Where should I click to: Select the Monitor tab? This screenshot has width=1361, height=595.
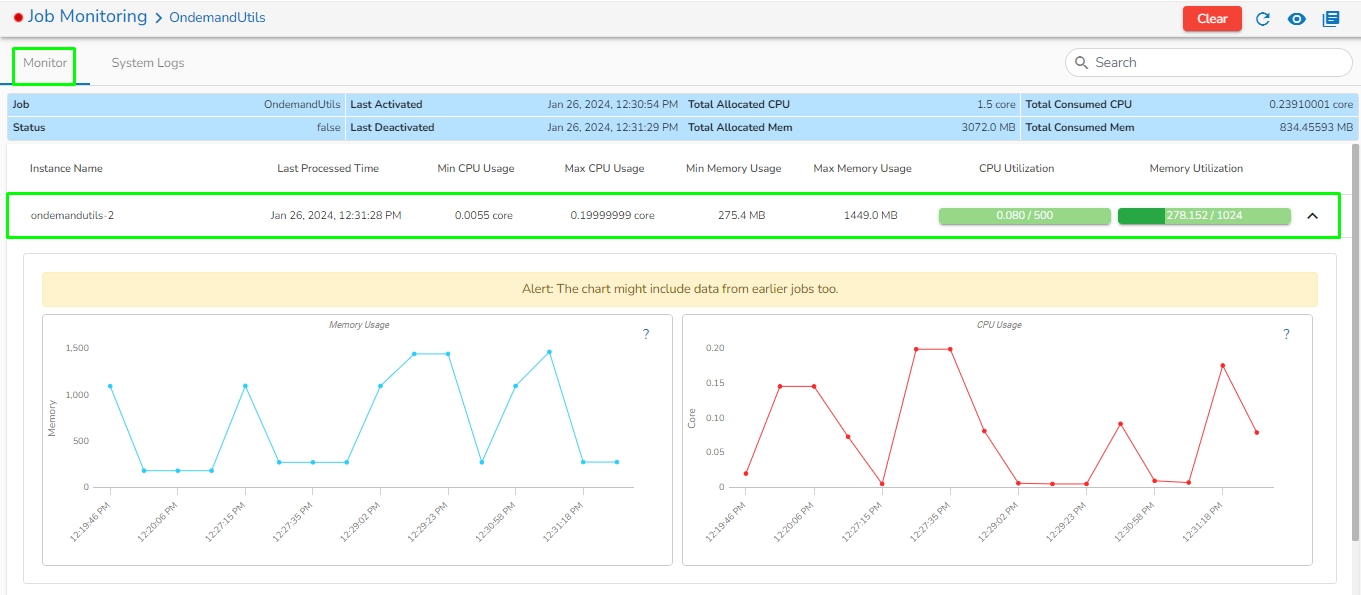point(45,63)
